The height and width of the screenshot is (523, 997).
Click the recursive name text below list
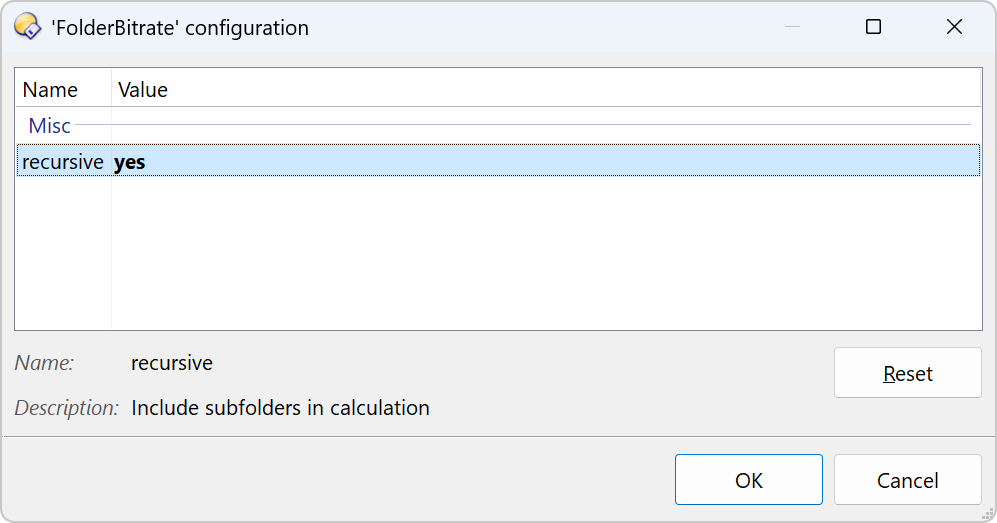click(172, 363)
